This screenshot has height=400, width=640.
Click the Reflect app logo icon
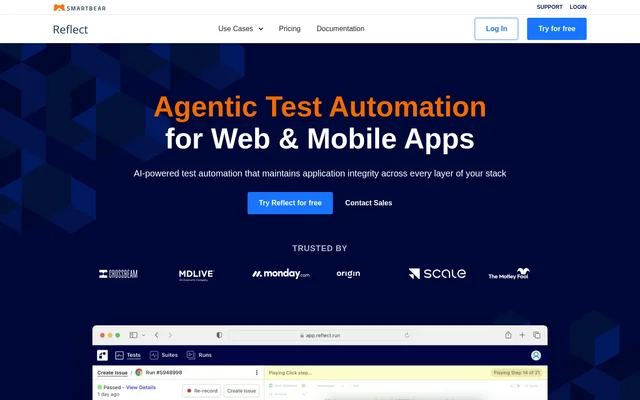[x=102, y=355]
